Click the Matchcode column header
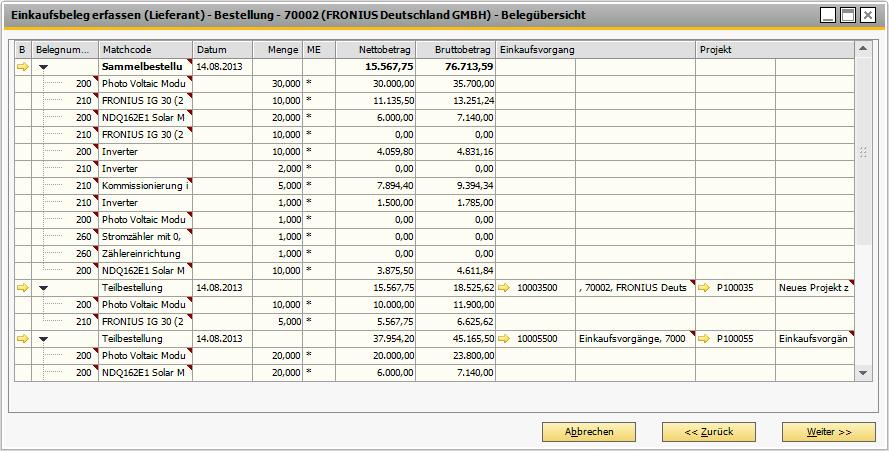The width and height of the screenshot is (889, 451). [x=144, y=49]
